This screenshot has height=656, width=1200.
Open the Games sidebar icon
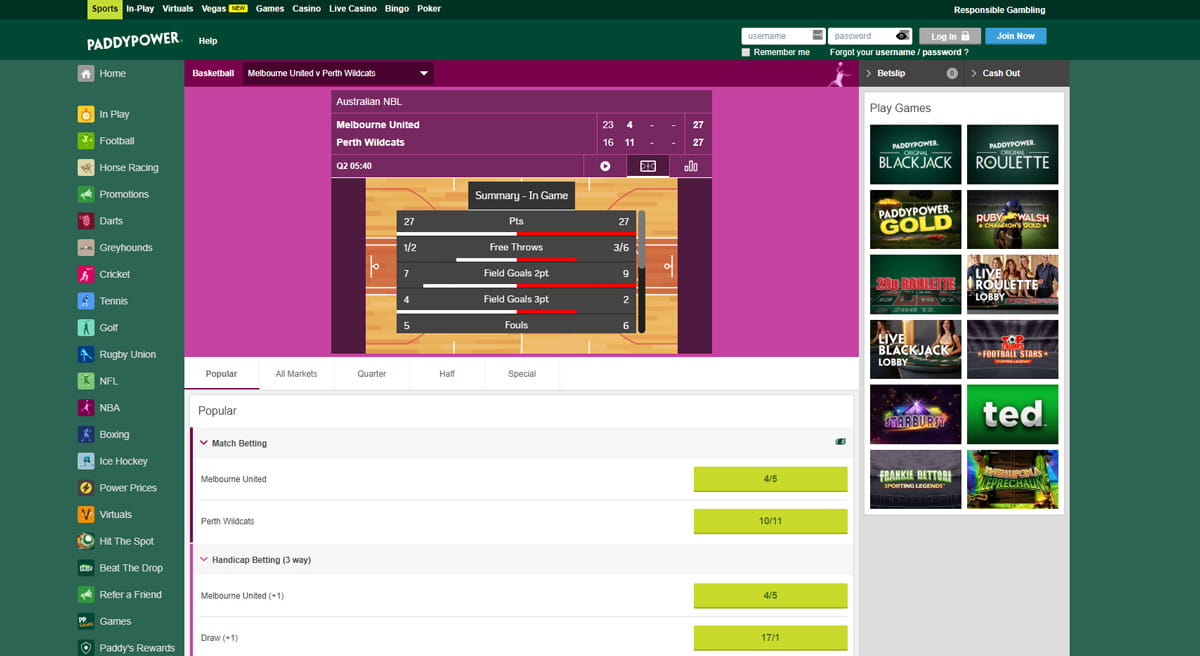click(86, 621)
